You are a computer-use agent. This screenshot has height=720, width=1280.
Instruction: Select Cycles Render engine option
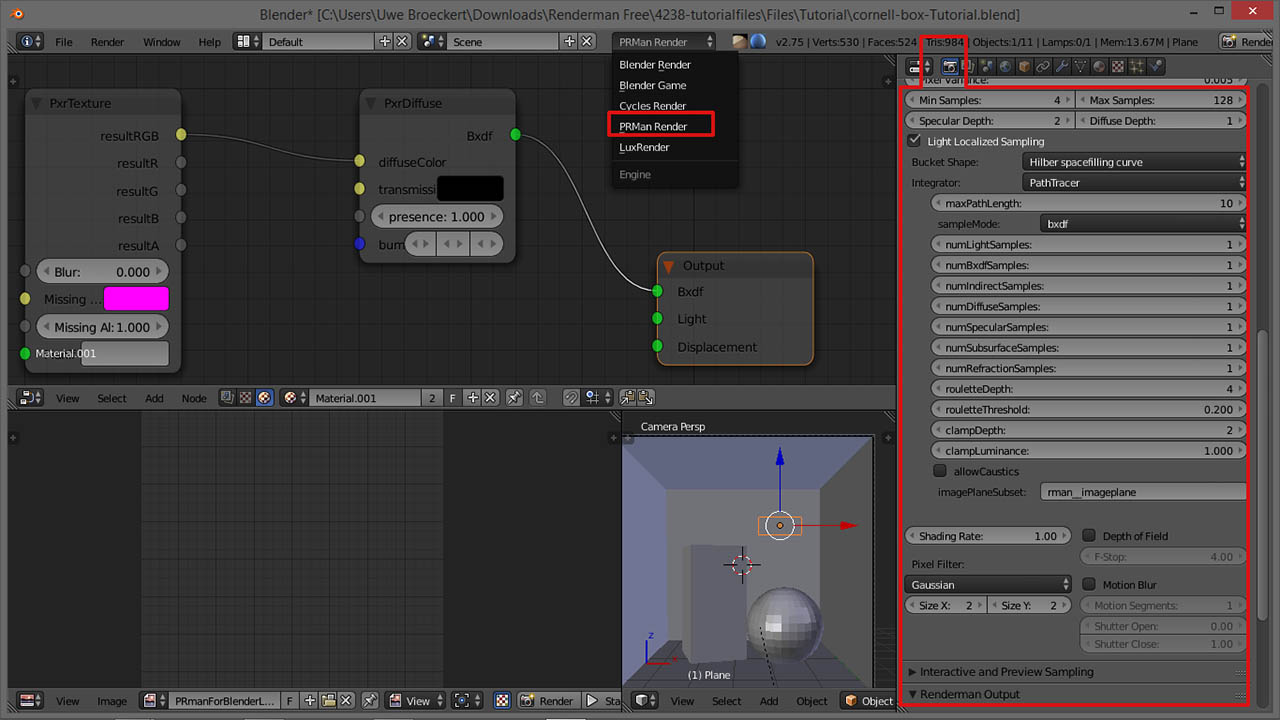pyautogui.click(x=652, y=106)
